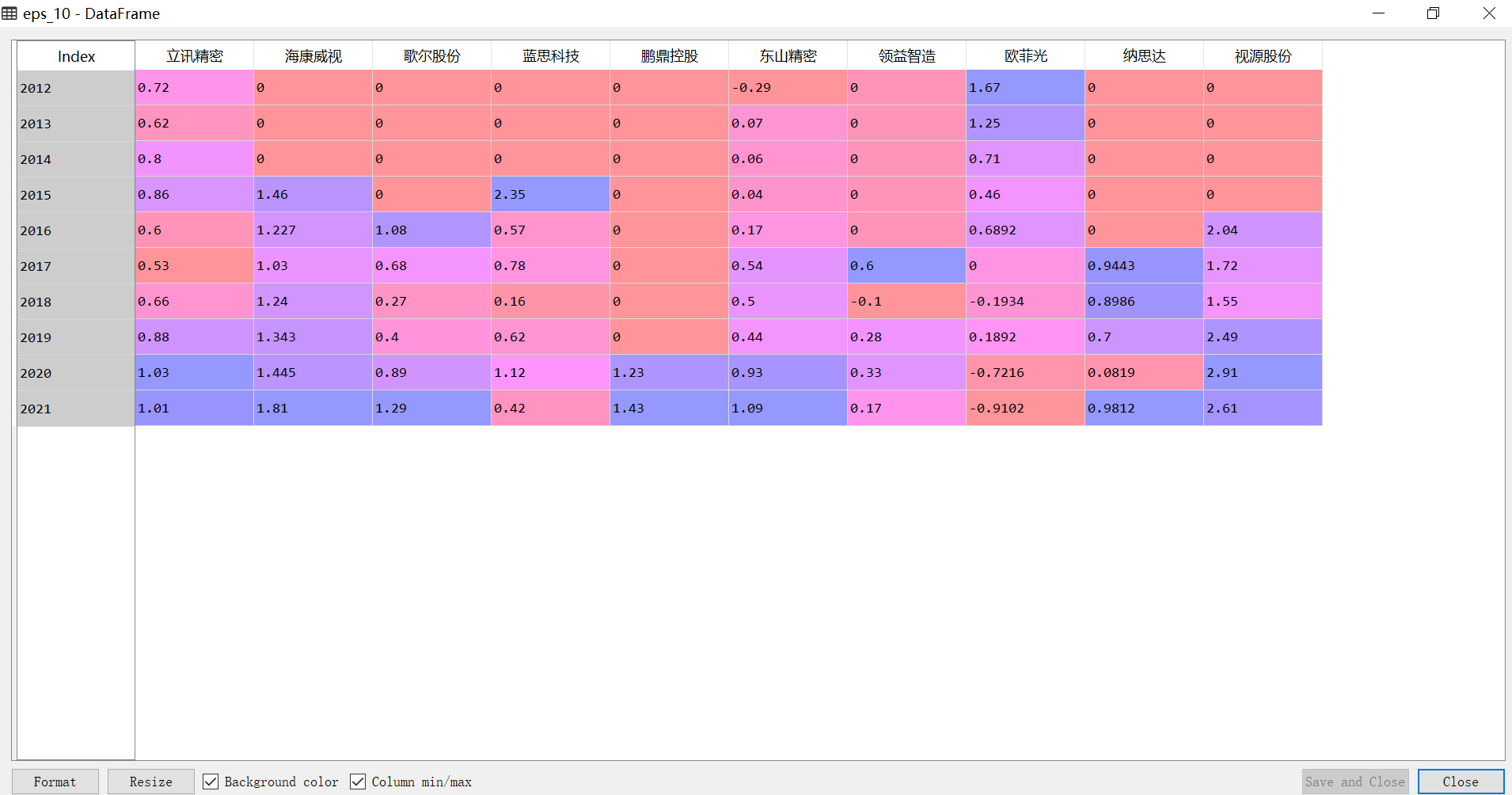This screenshot has height=795, width=1512.
Task: Select the 海康威视 column header
Action: coord(313,56)
